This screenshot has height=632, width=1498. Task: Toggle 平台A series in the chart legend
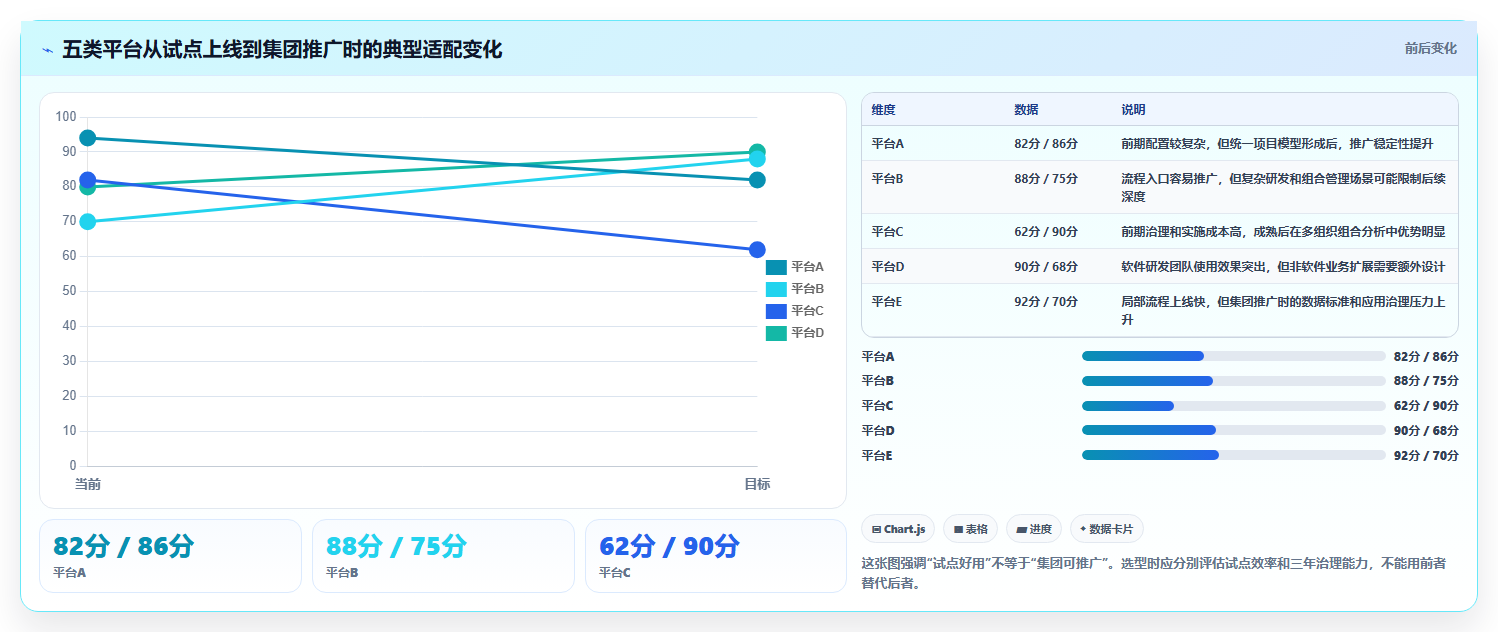(x=795, y=267)
